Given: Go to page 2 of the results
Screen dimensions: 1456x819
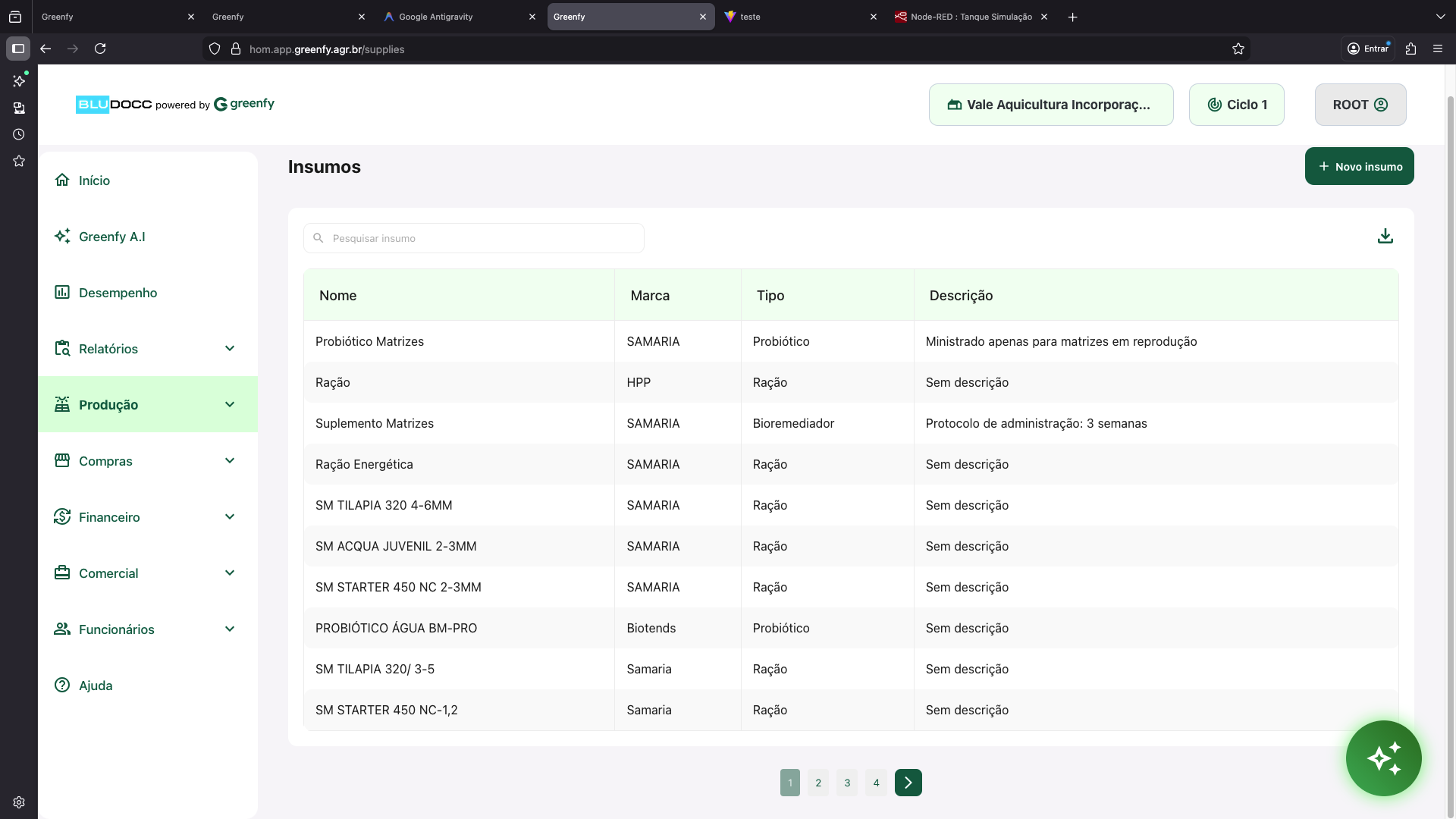Looking at the screenshot, I should coord(818,783).
